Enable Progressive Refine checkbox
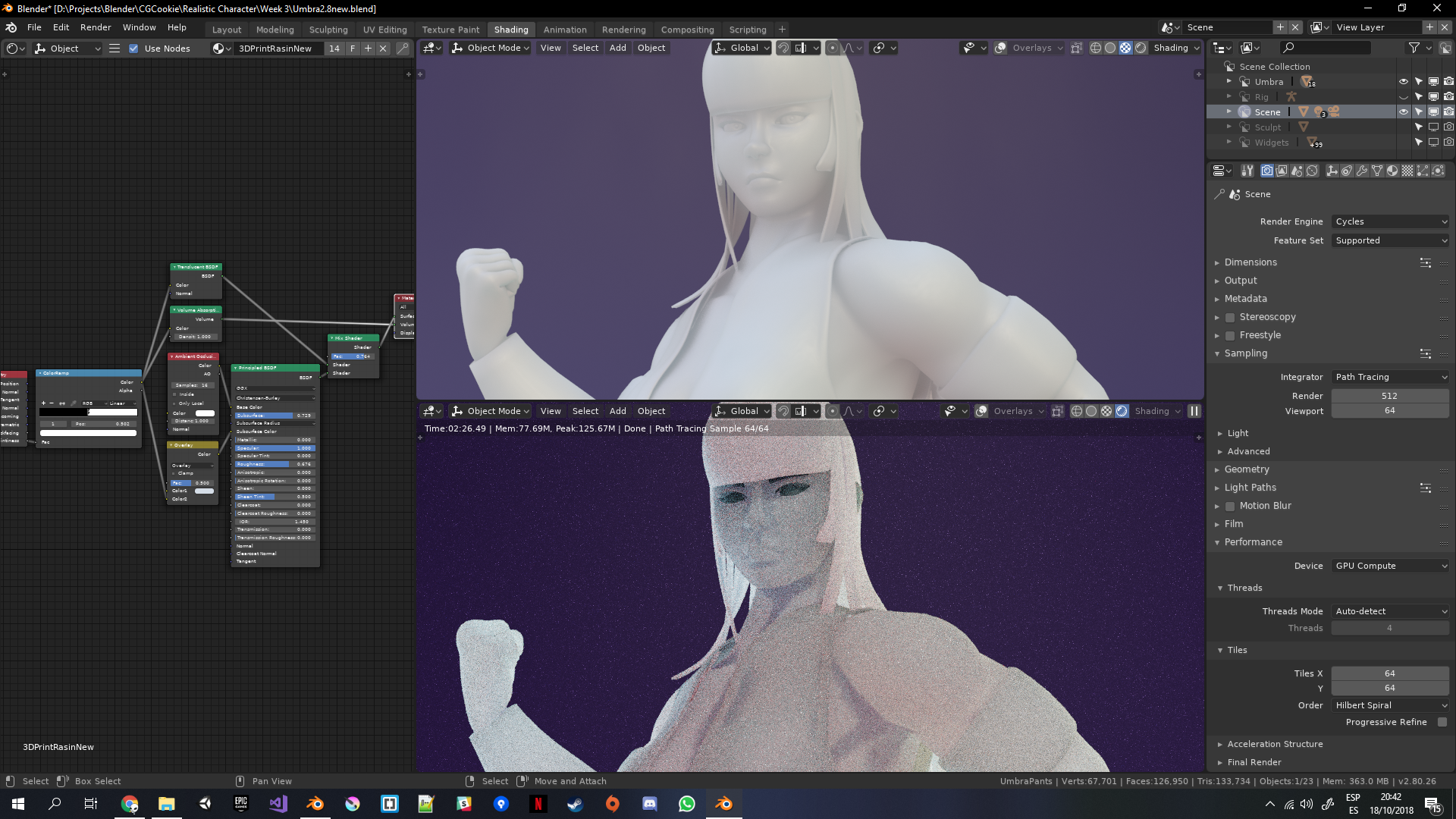Image resolution: width=1456 pixels, height=819 pixels. click(1442, 722)
